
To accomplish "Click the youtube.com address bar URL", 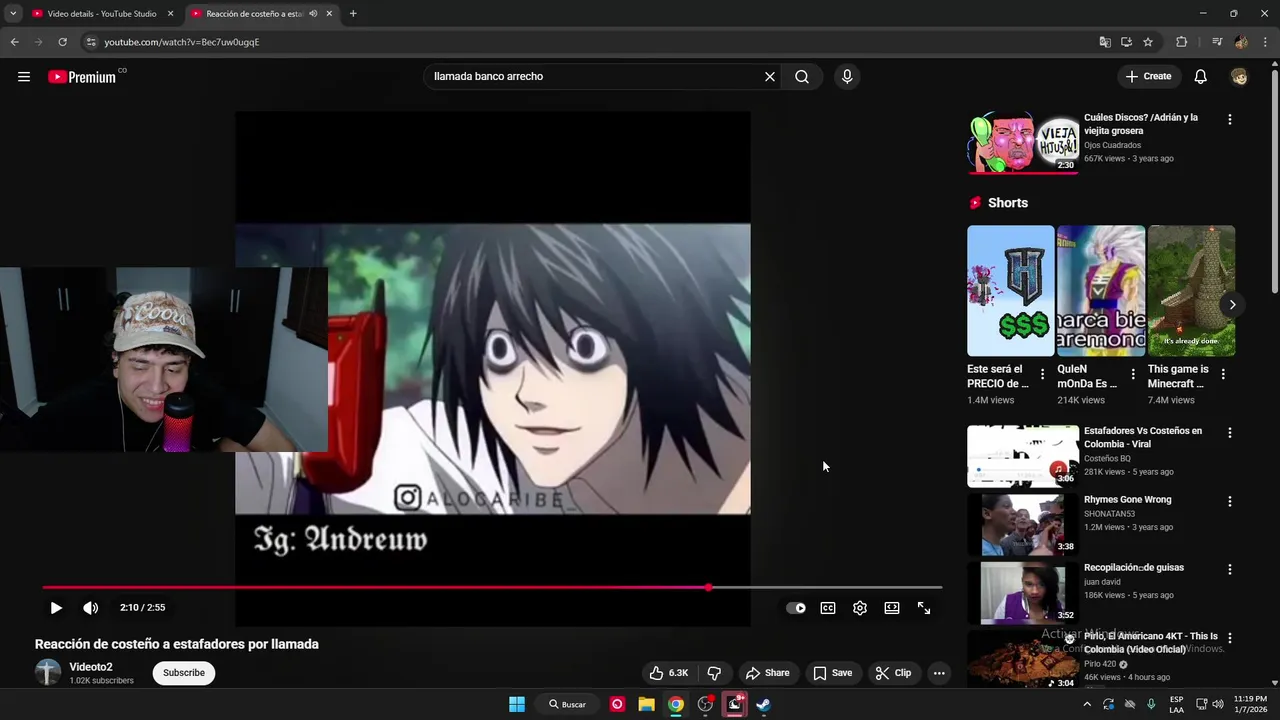I will pos(182,42).
